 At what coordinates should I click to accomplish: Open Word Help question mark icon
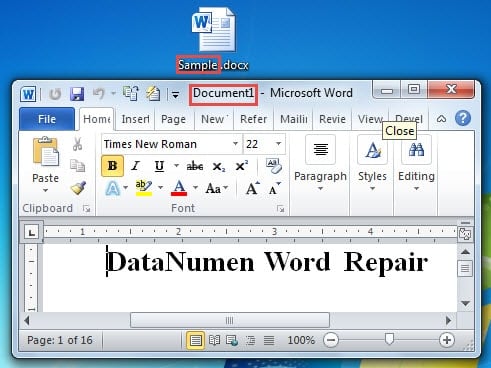tap(463, 118)
